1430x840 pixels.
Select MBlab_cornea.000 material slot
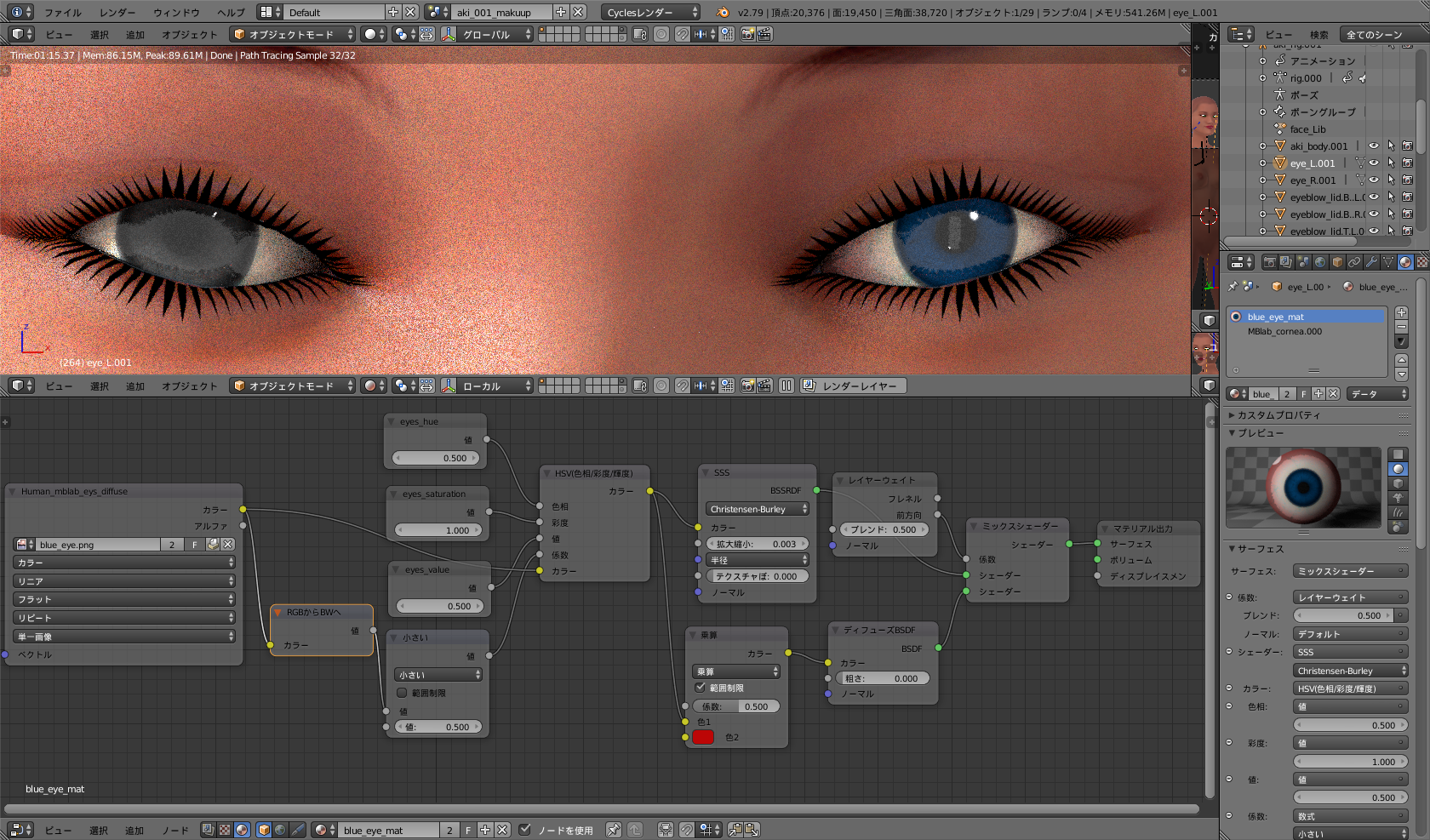1284,332
